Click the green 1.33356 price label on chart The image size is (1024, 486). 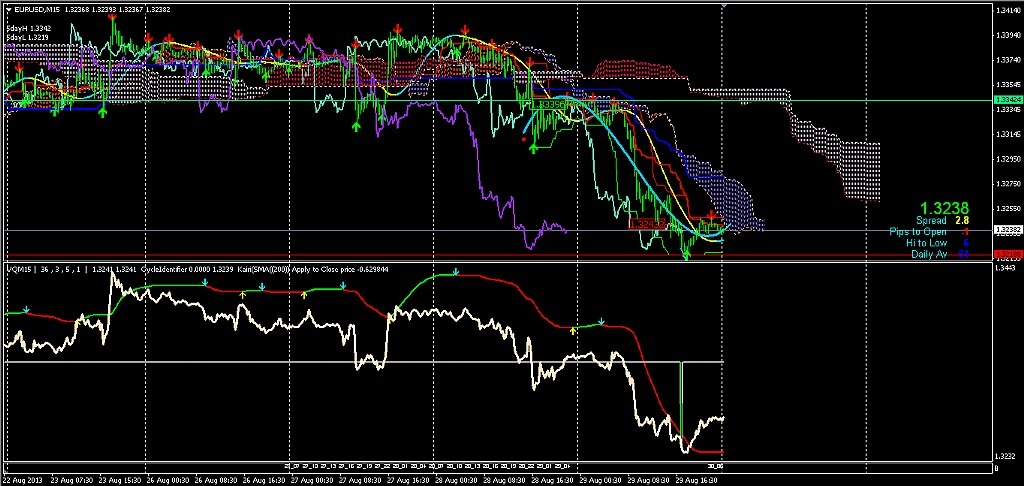547,104
